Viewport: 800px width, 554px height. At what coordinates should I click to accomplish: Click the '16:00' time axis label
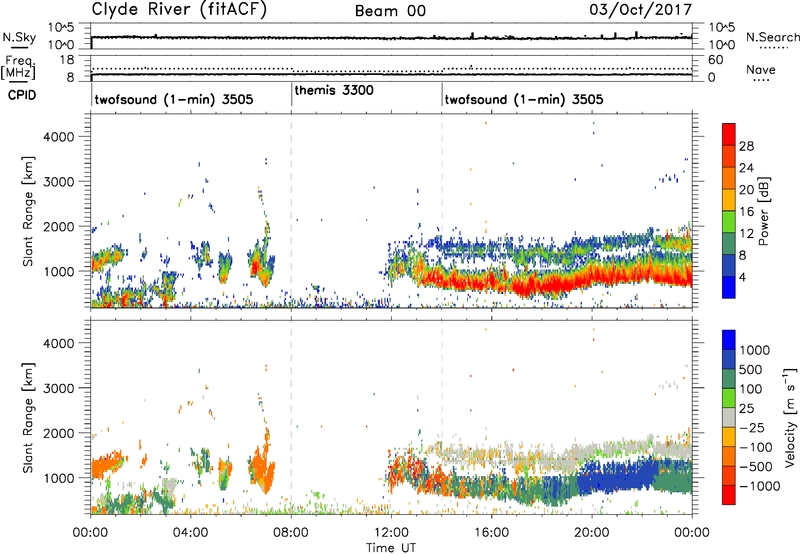coord(491,533)
